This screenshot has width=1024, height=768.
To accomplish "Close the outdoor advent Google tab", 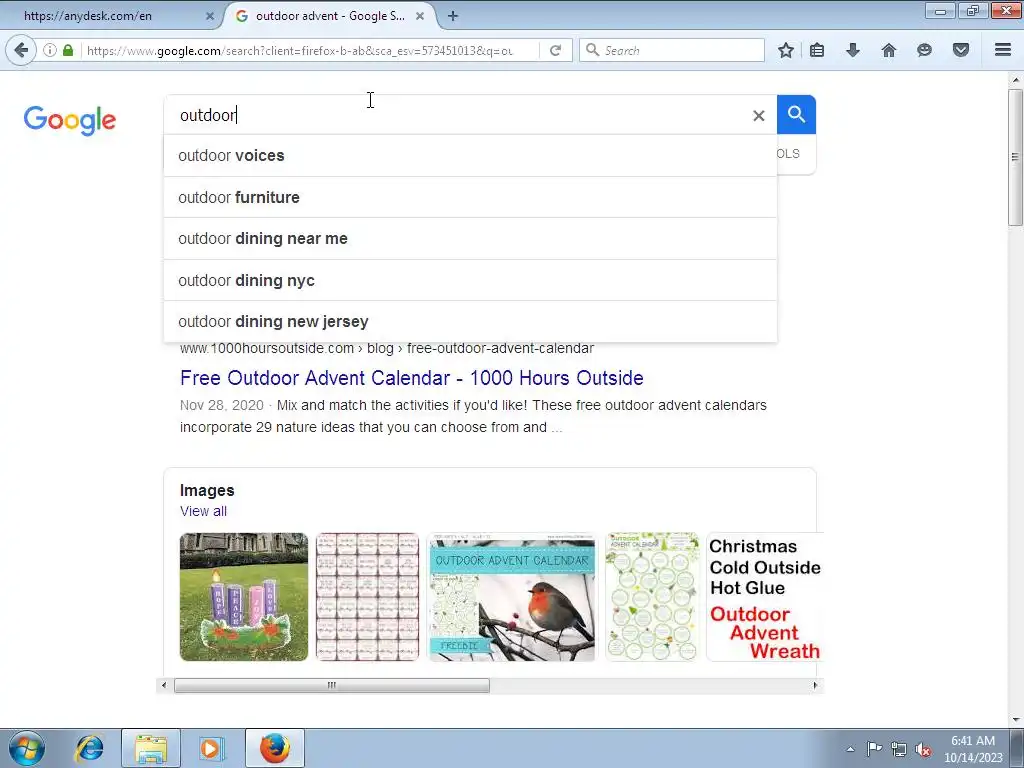I will 420,16.
